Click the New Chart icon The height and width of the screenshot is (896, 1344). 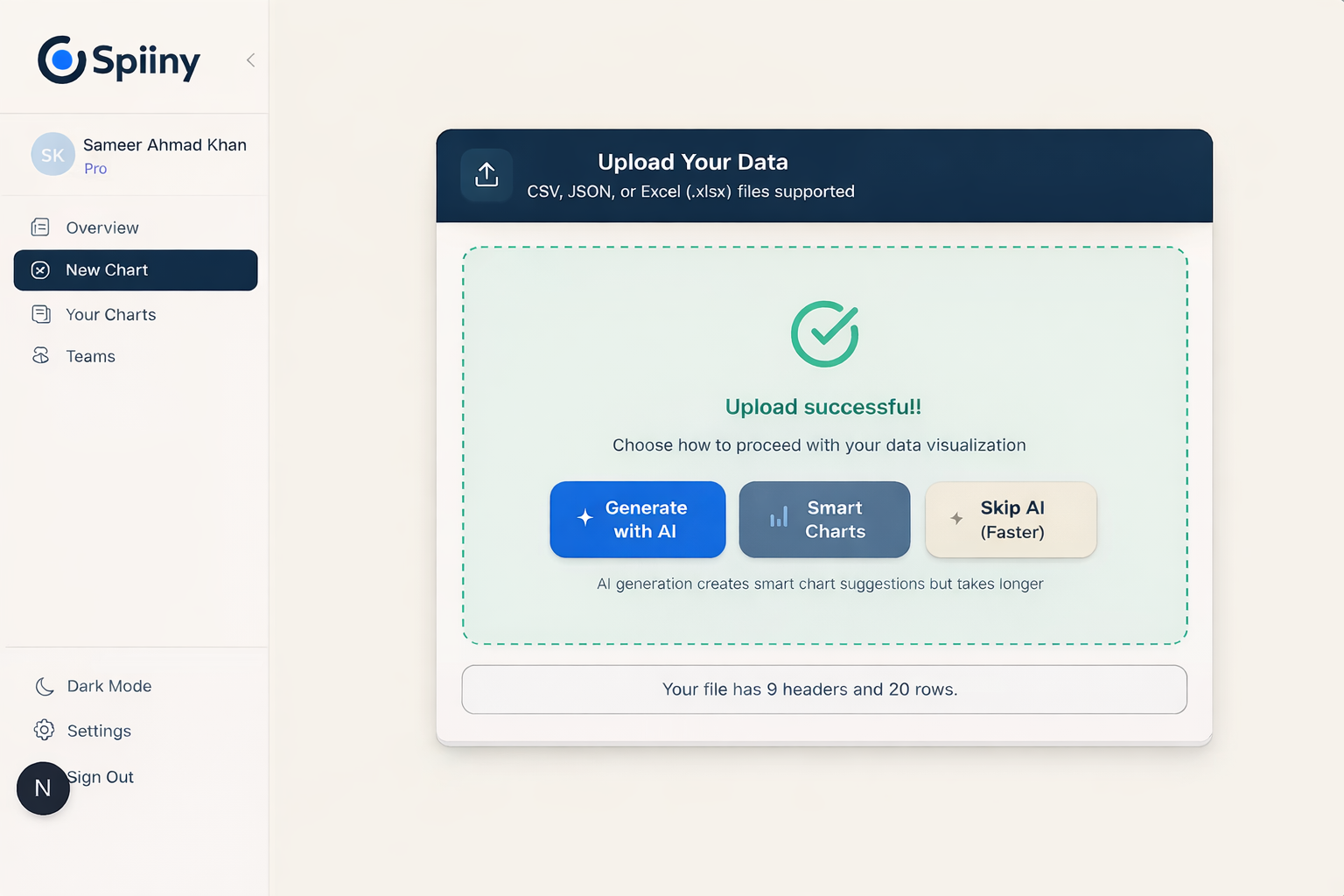click(40, 270)
